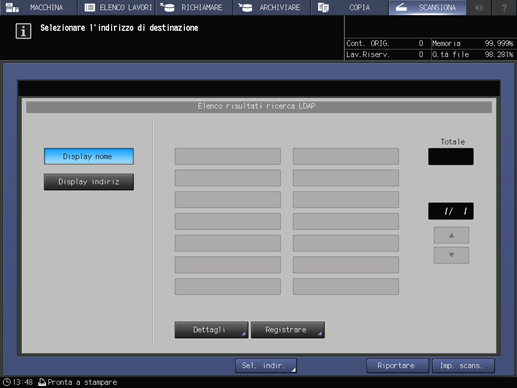Image resolution: width=517 pixels, height=388 pixels.
Task: Click the Registrare button
Action: tap(288, 330)
